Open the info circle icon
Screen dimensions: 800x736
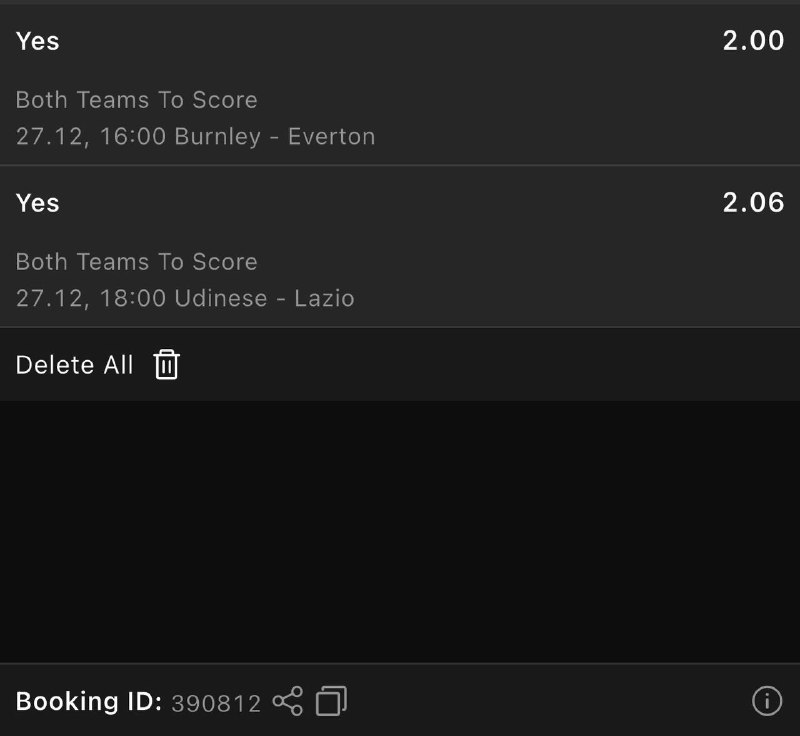[x=766, y=701]
